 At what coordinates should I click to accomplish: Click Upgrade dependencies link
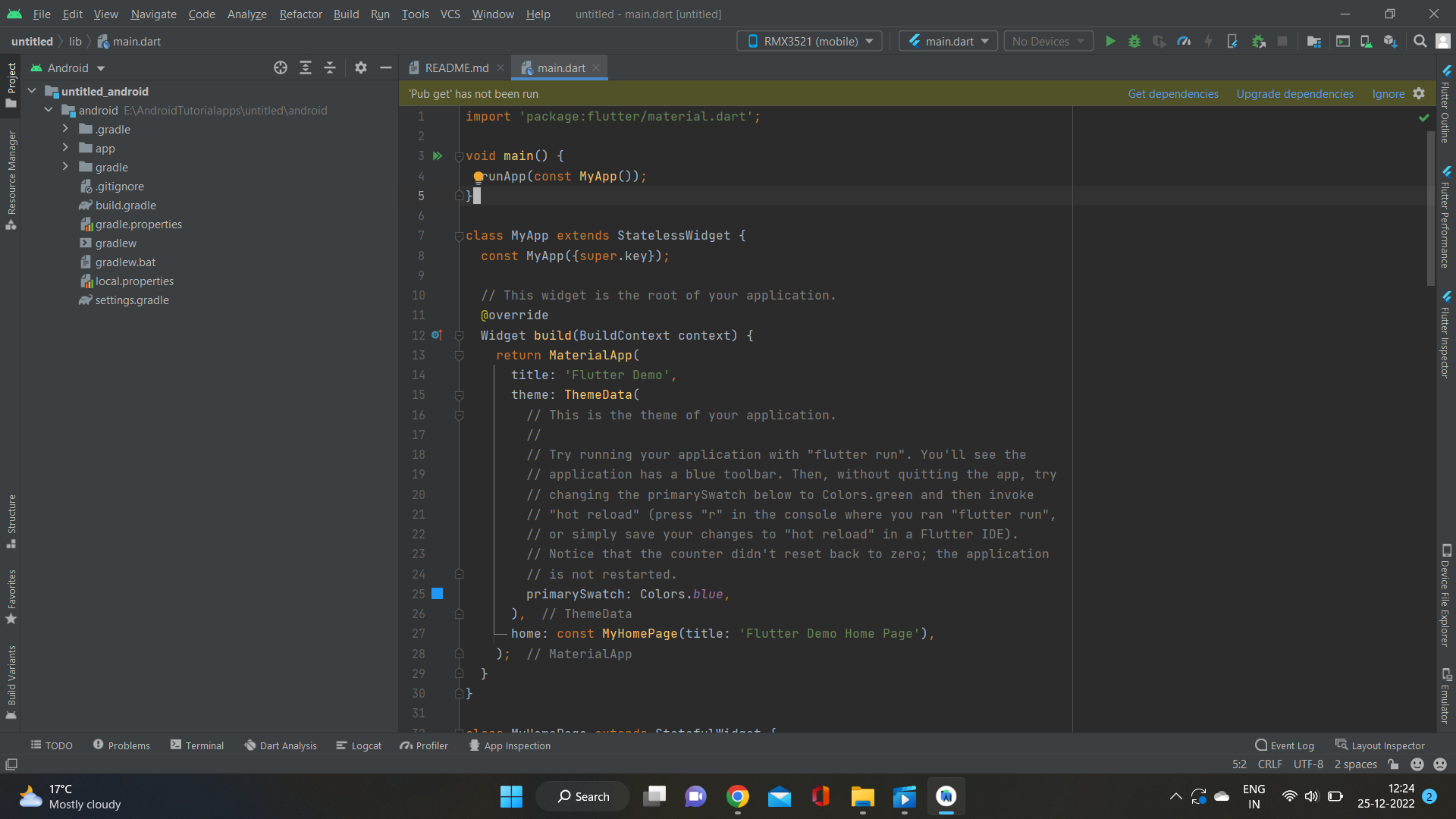point(1295,93)
